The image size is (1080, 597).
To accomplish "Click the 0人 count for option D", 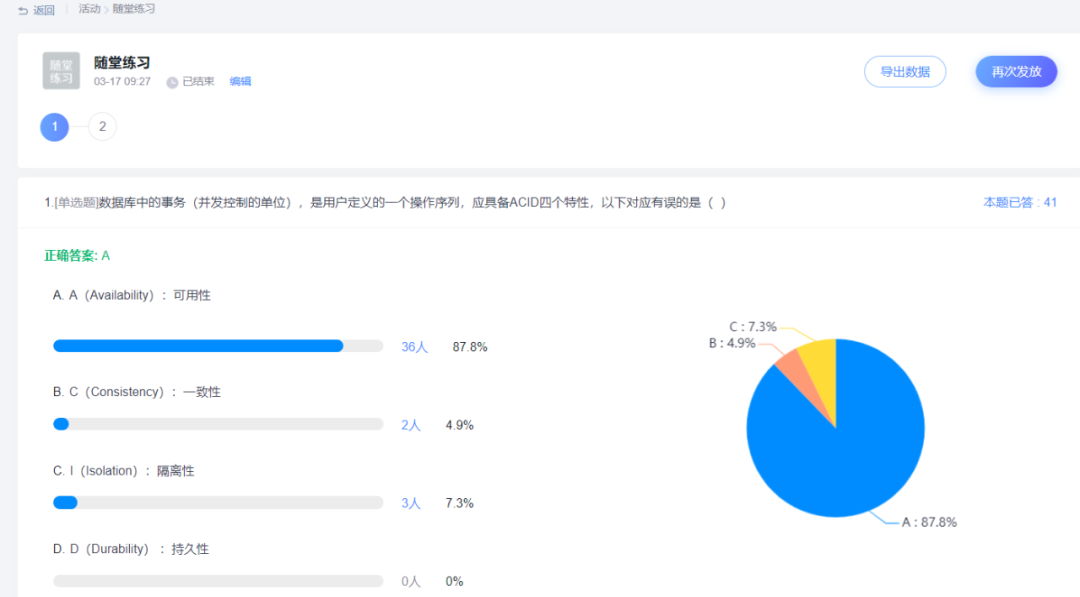I will (x=411, y=581).
